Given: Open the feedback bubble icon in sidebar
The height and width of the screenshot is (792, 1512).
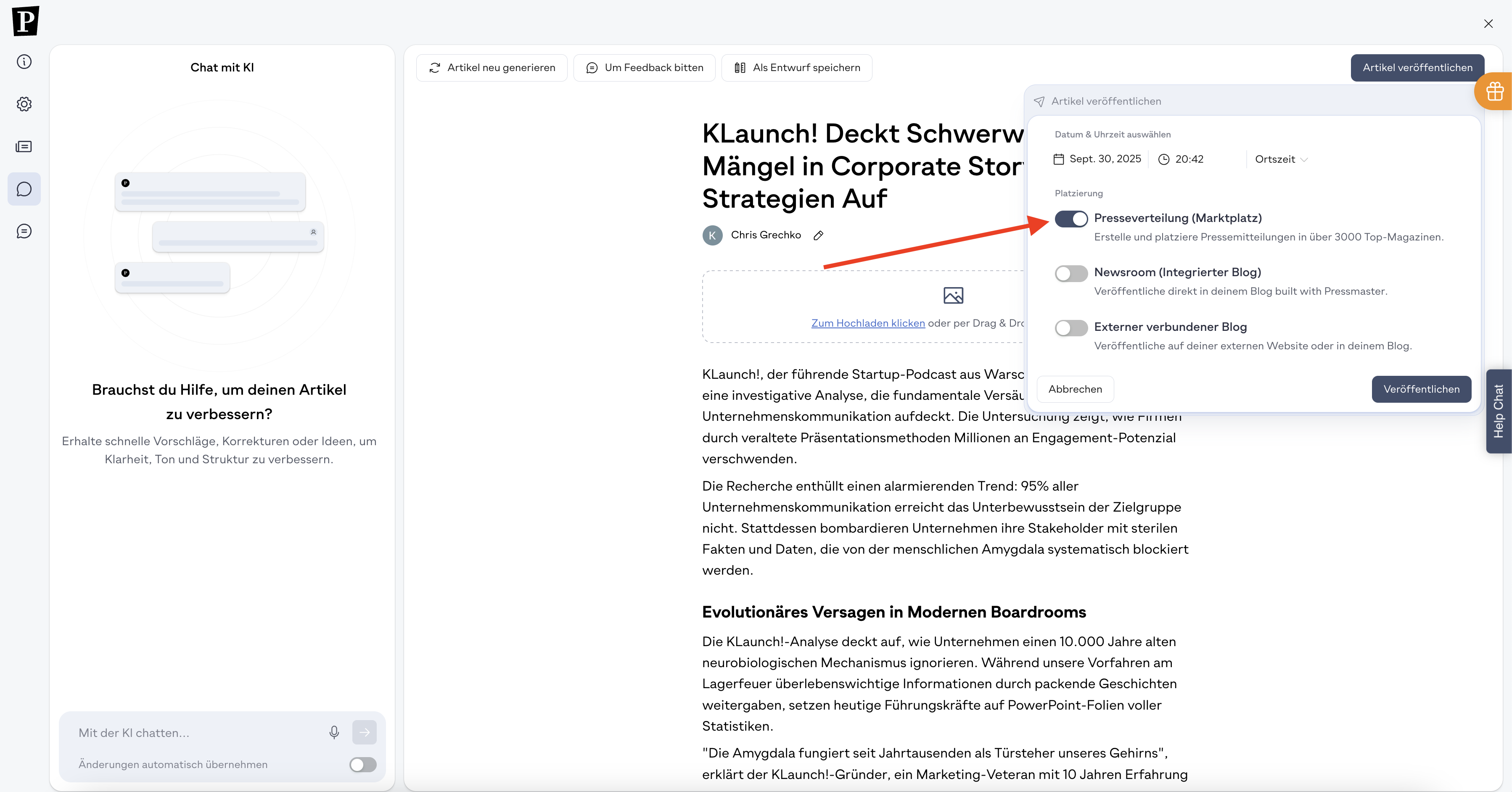Looking at the screenshot, I should pyautogui.click(x=24, y=231).
